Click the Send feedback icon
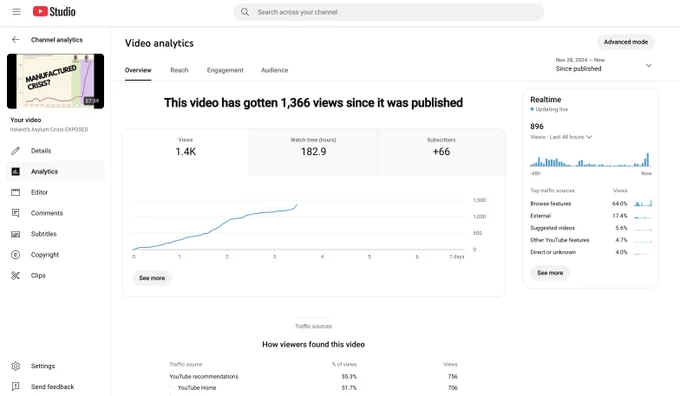The height and width of the screenshot is (396, 680). point(16,386)
